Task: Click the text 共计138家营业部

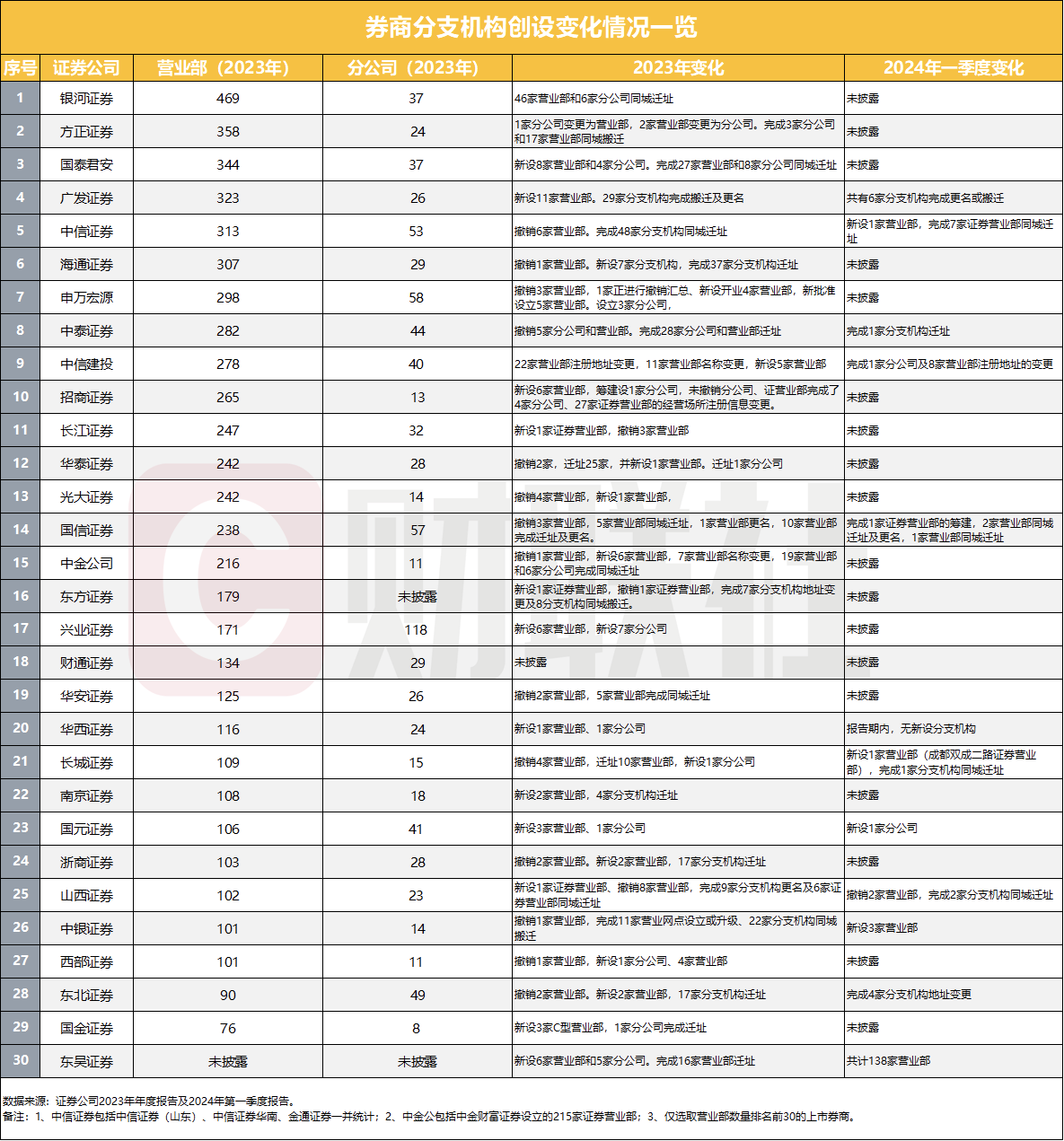Action: (x=888, y=1061)
